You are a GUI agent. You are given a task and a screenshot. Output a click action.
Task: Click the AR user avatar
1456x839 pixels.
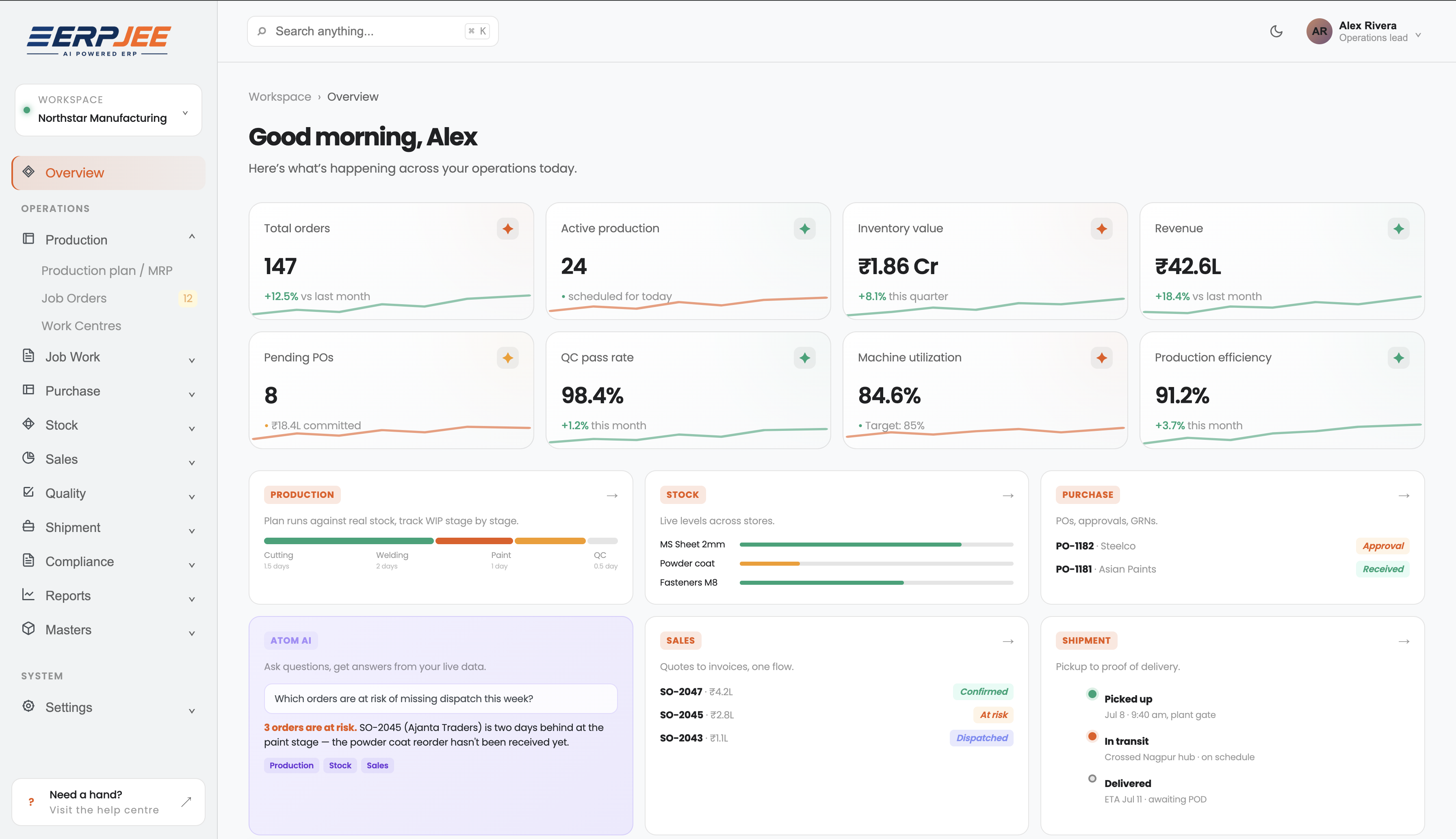1319,31
